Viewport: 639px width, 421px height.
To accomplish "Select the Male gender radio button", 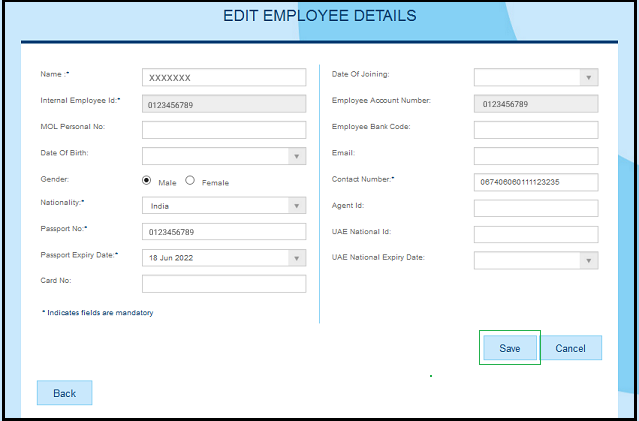I will click(x=147, y=181).
